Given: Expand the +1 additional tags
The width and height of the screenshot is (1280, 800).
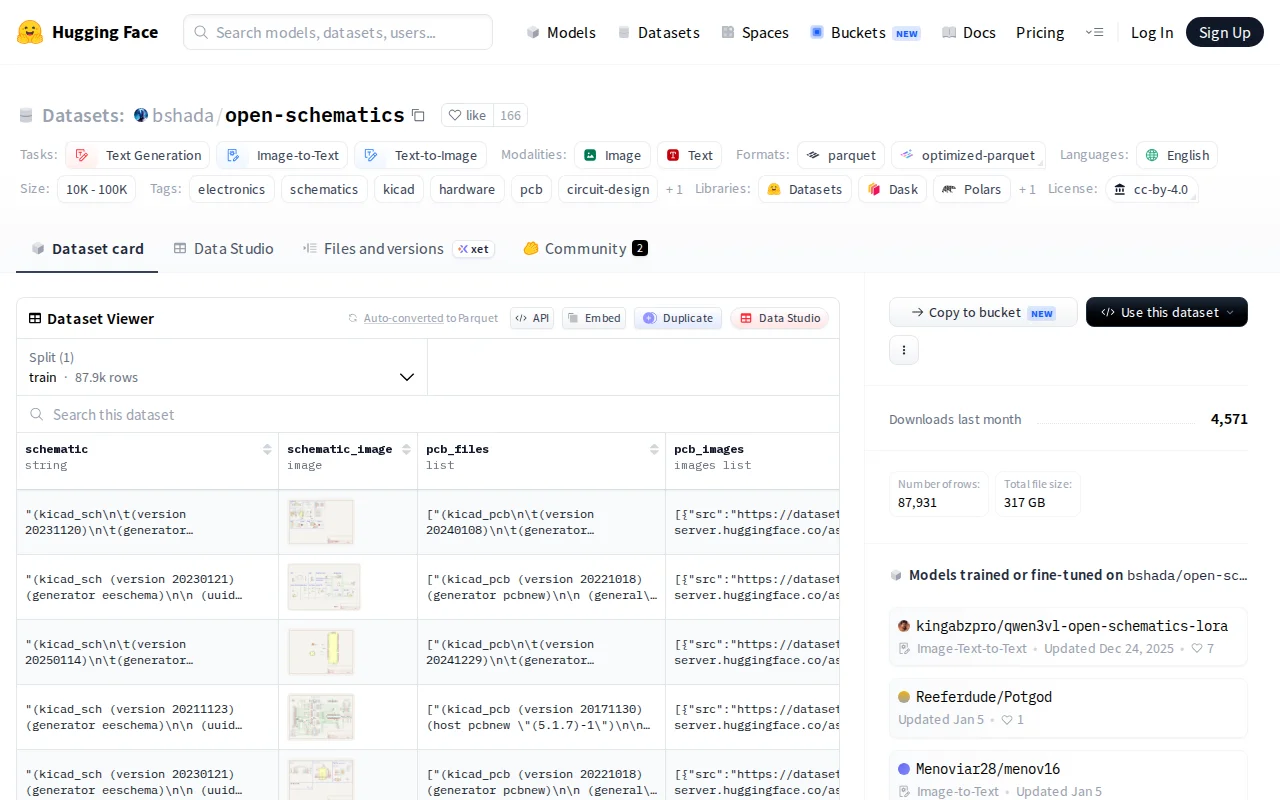Looking at the screenshot, I should pyautogui.click(x=674, y=189).
